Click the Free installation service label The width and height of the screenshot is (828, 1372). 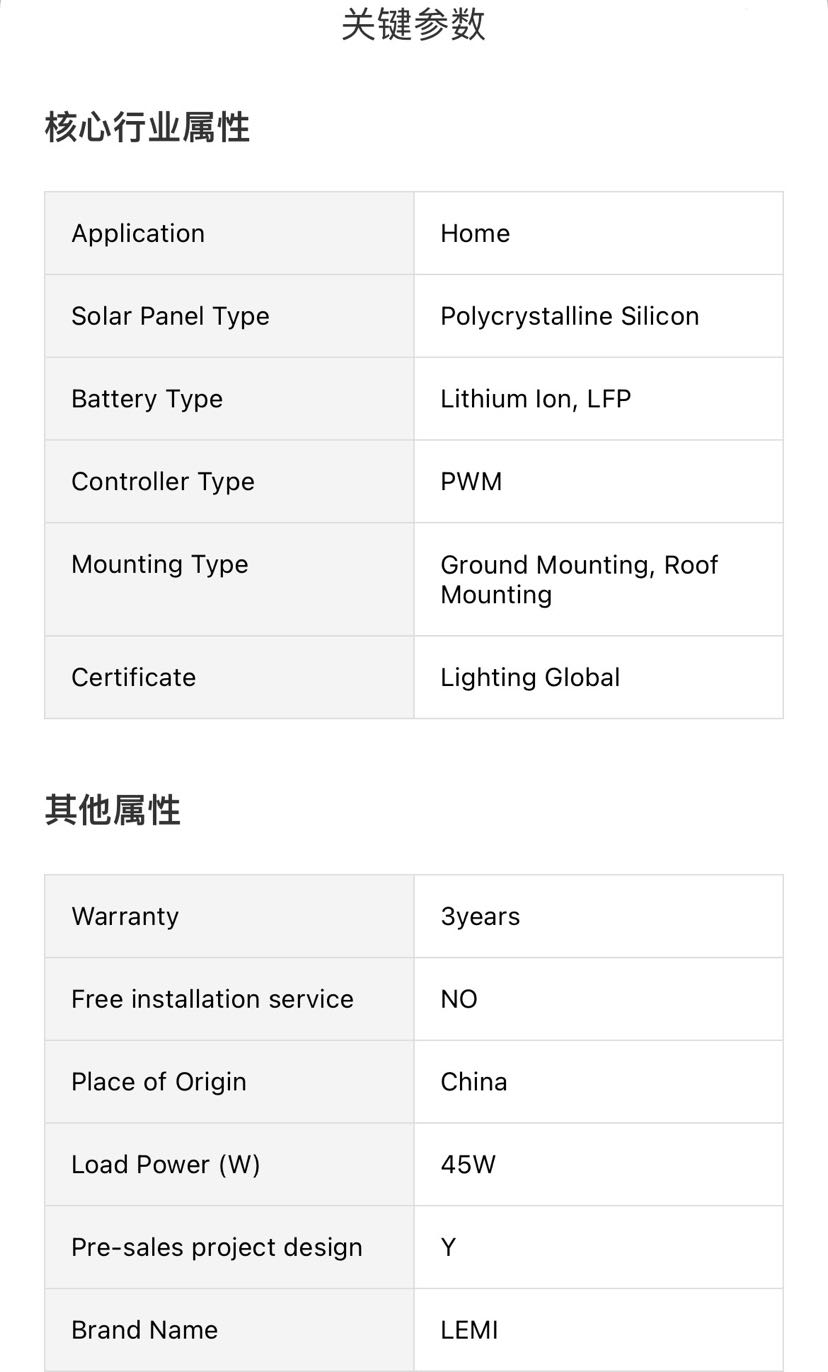(212, 999)
